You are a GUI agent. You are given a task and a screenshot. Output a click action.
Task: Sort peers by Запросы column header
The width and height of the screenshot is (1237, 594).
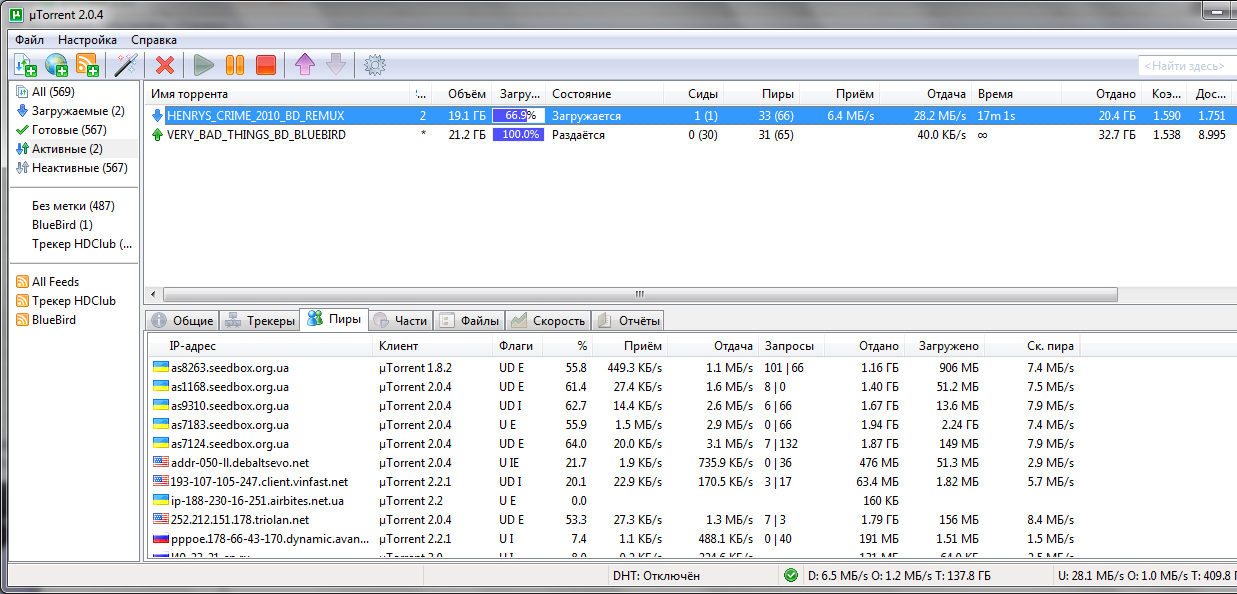click(x=790, y=346)
